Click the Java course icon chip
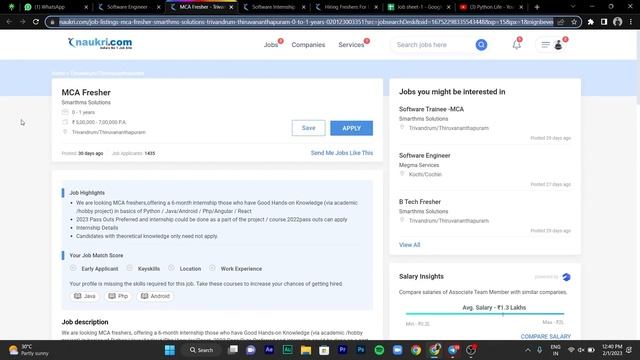This screenshot has width=640, height=360. pyautogui.click(x=84, y=296)
